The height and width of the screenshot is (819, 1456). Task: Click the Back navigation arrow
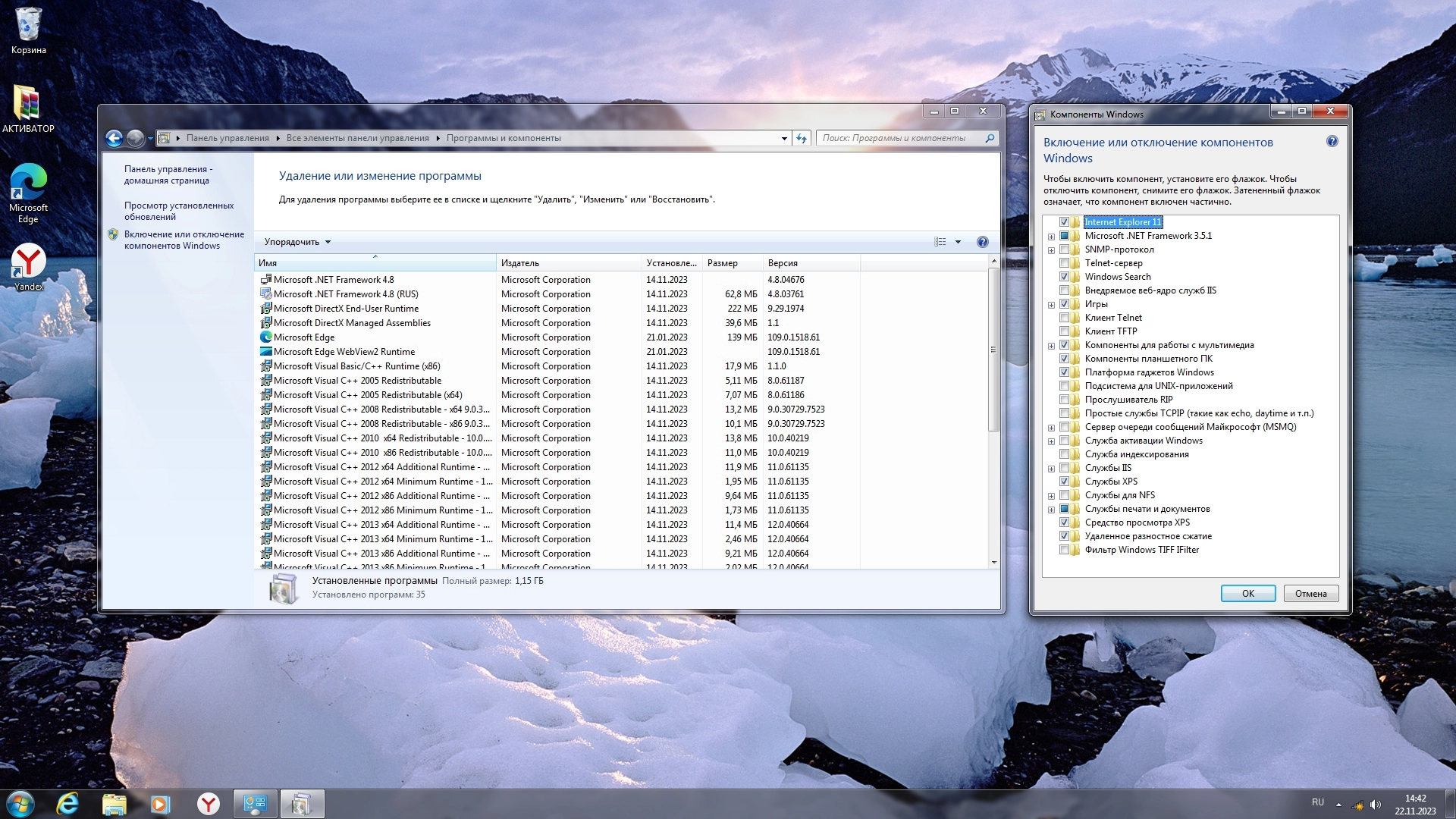point(114,138)
